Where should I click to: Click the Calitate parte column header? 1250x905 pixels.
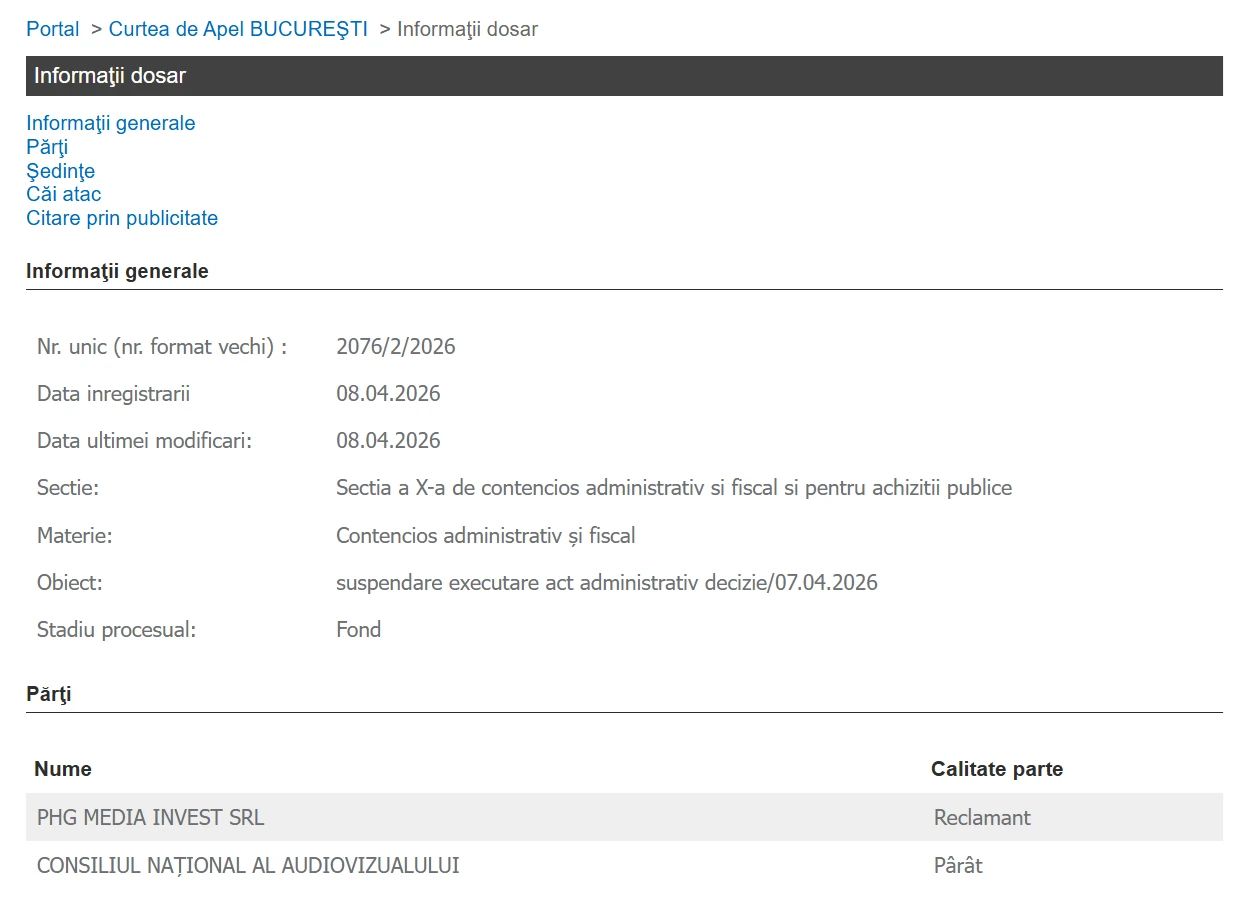(x=996, y=769)
